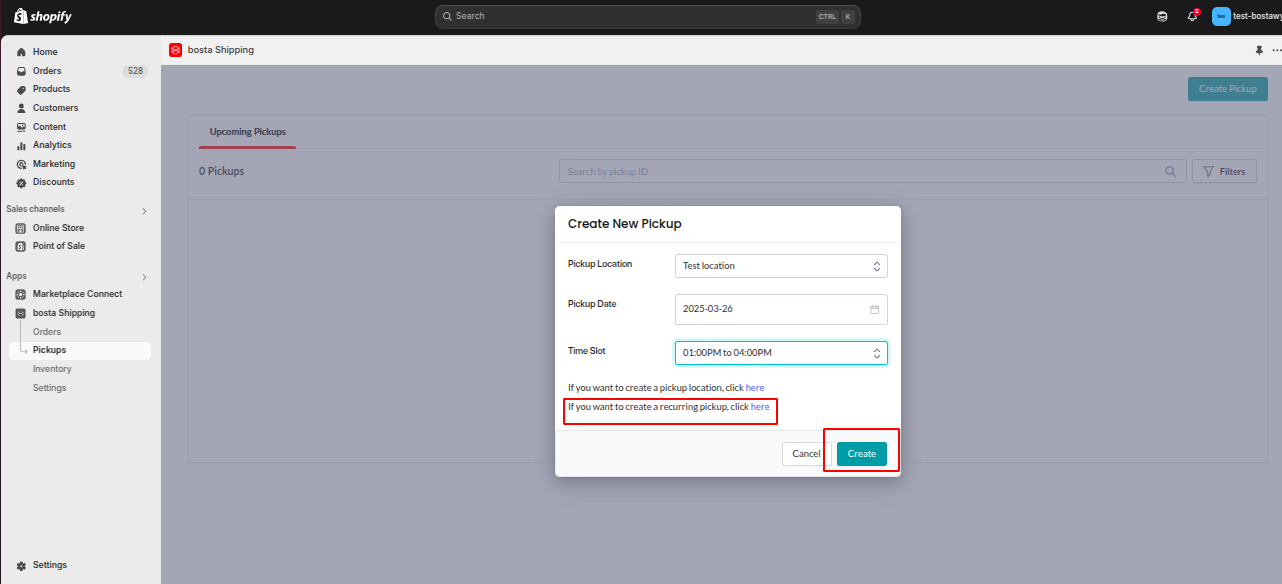Click 'here' link for recurring pickup
The image size is (1282, 584).
pos(760,407)
